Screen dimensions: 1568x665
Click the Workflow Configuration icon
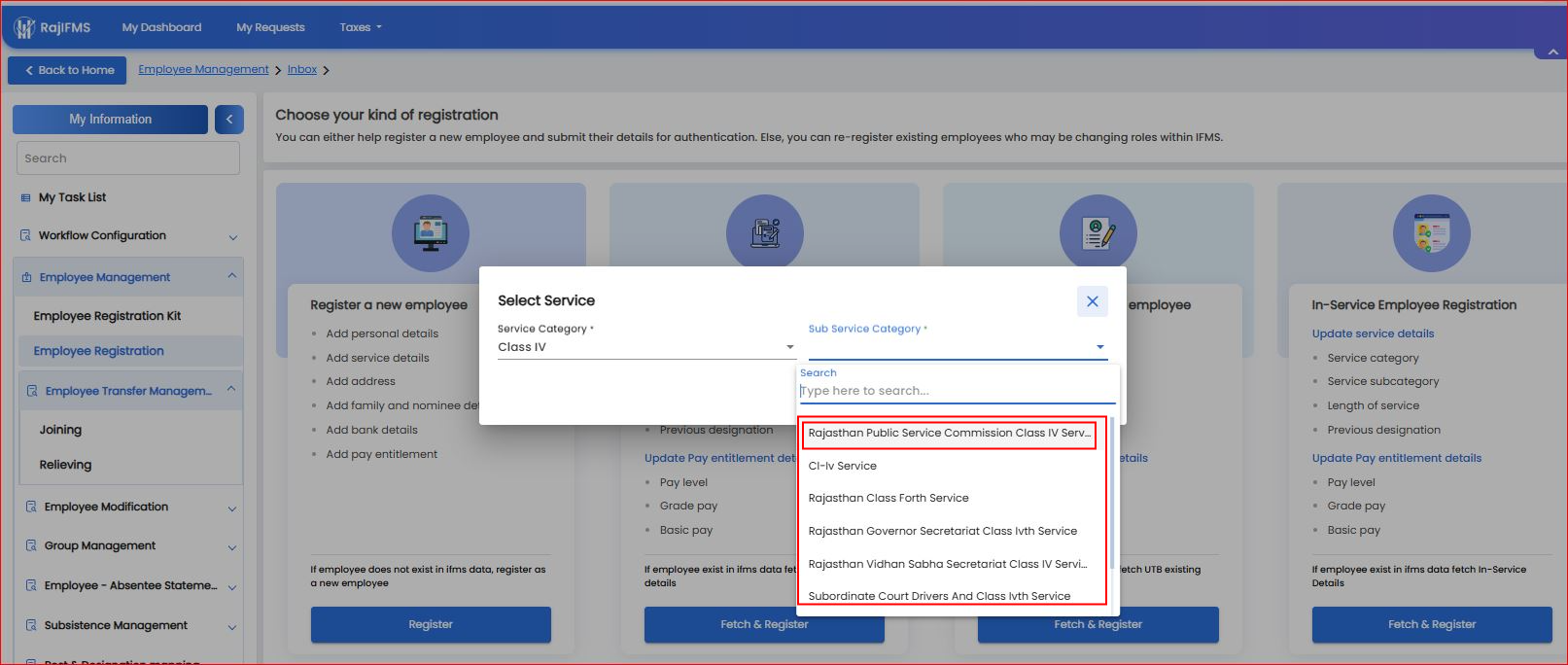(25, 235)
